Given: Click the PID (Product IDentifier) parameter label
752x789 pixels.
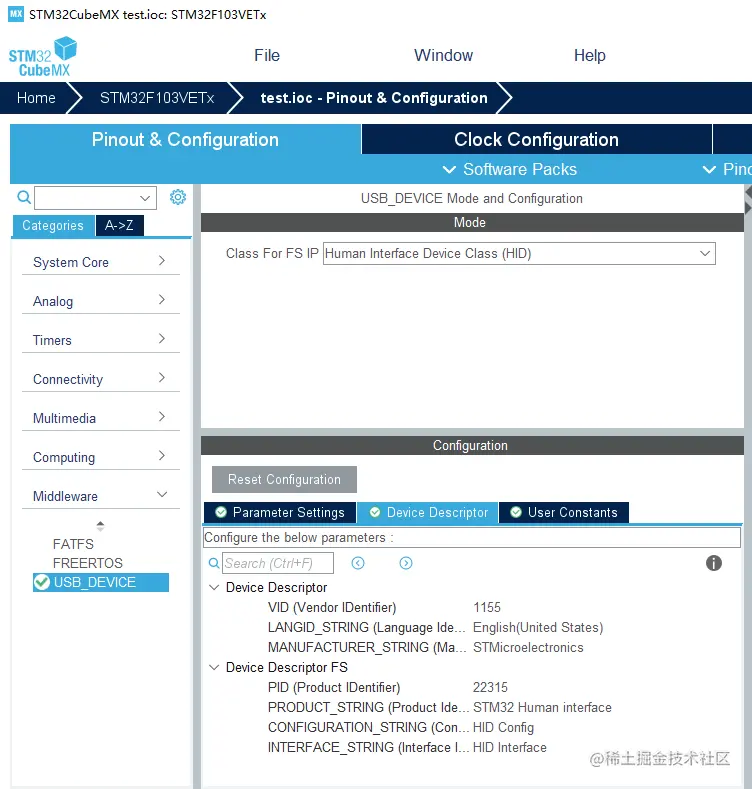Looking at the screenshot, I should coord(334,687).
